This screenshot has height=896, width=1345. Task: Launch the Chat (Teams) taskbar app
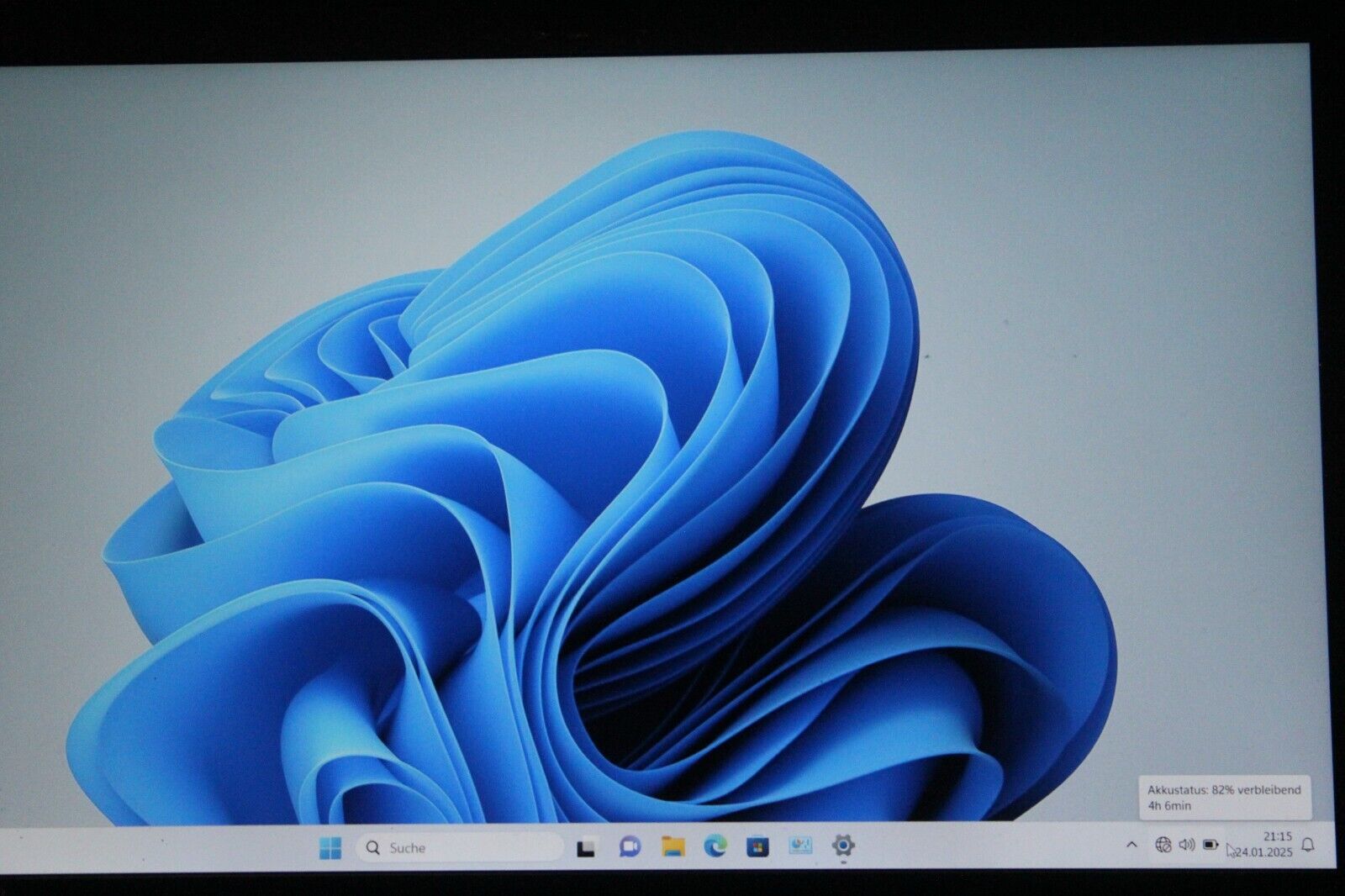[629, 847]
